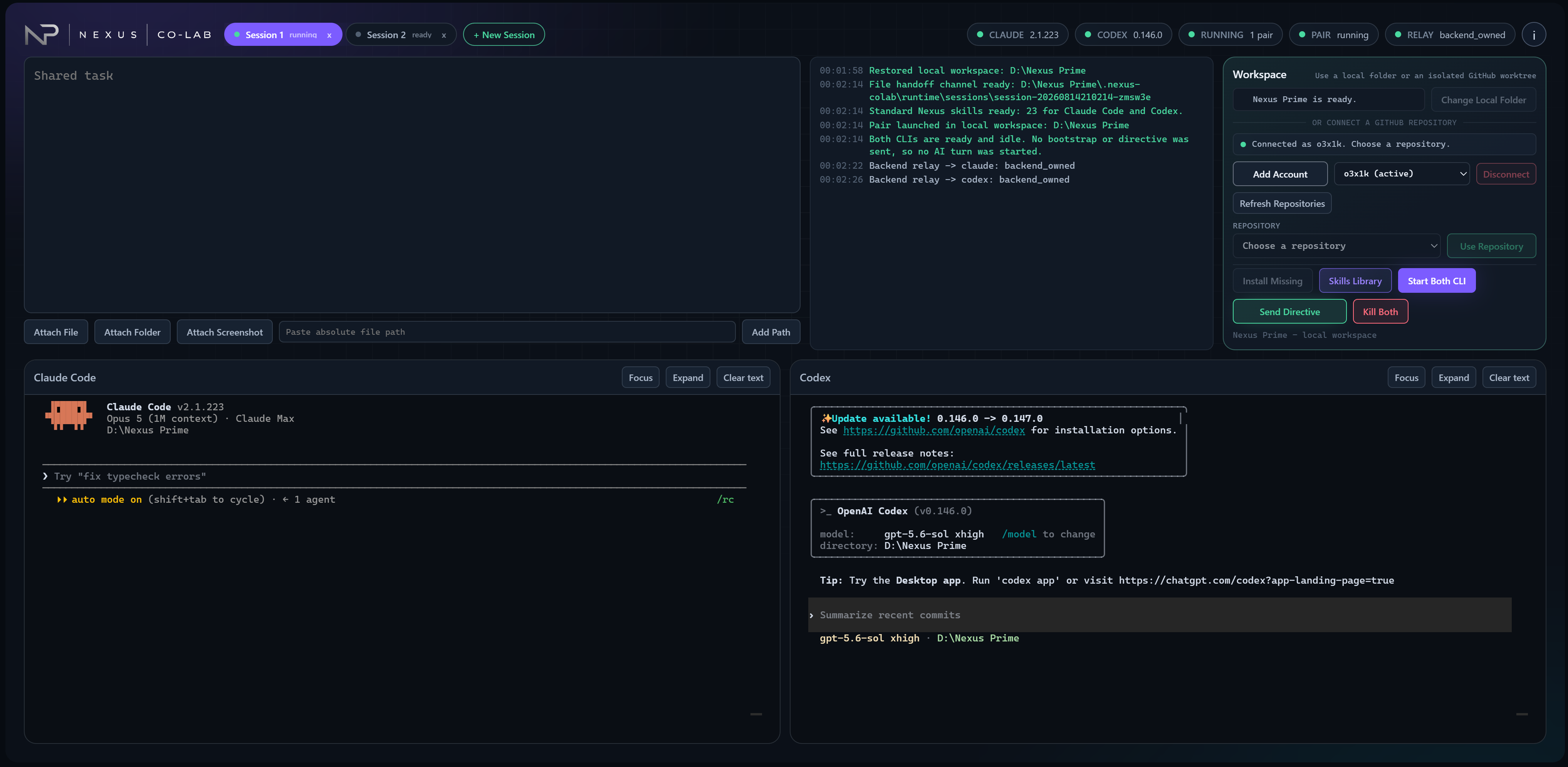Click the CLAUDE 2.1.223 status pill
Image resolution: width=1568 pixels, height=767 pixels.
point(1017,35)
